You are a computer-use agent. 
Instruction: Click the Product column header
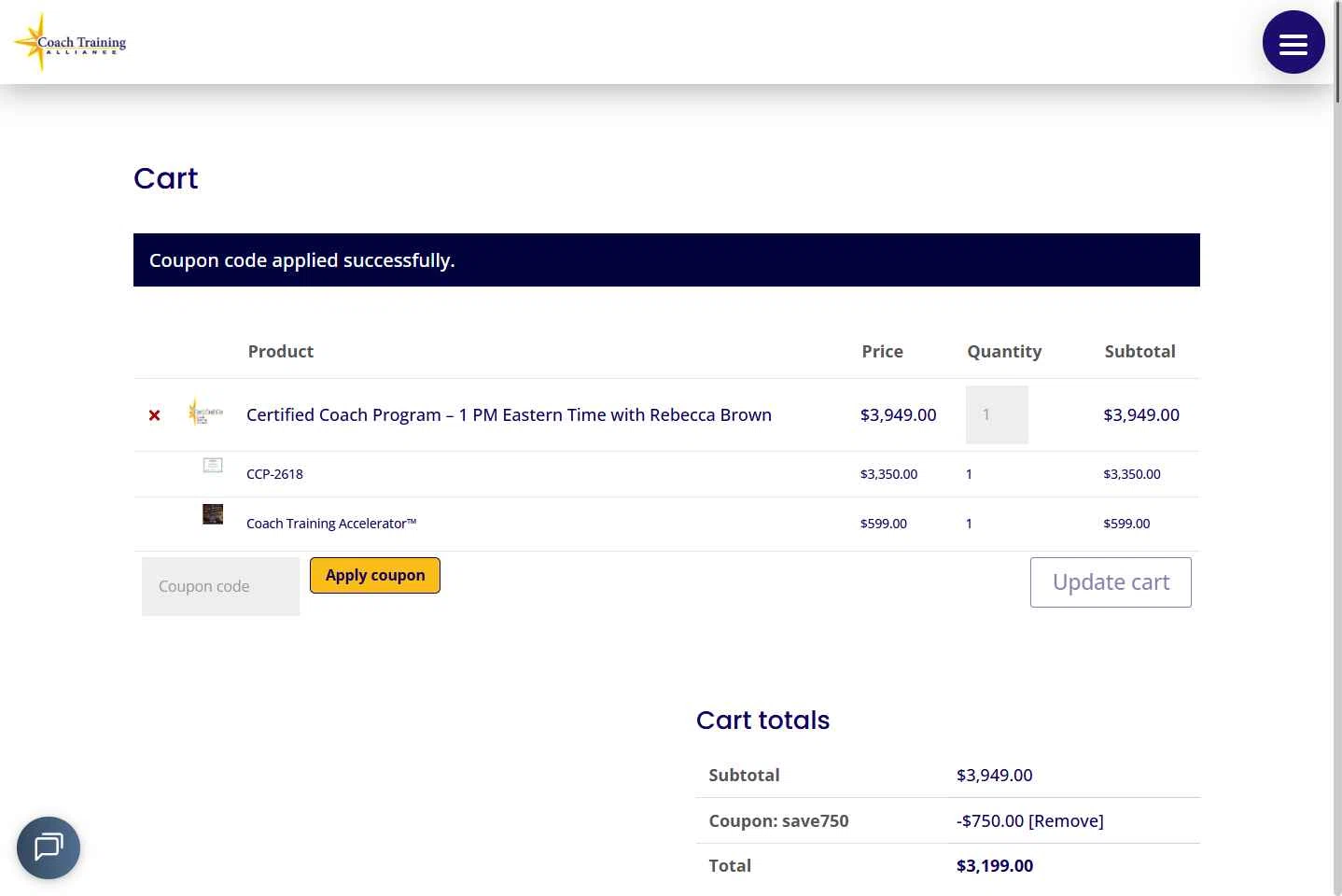coord(281,352)
